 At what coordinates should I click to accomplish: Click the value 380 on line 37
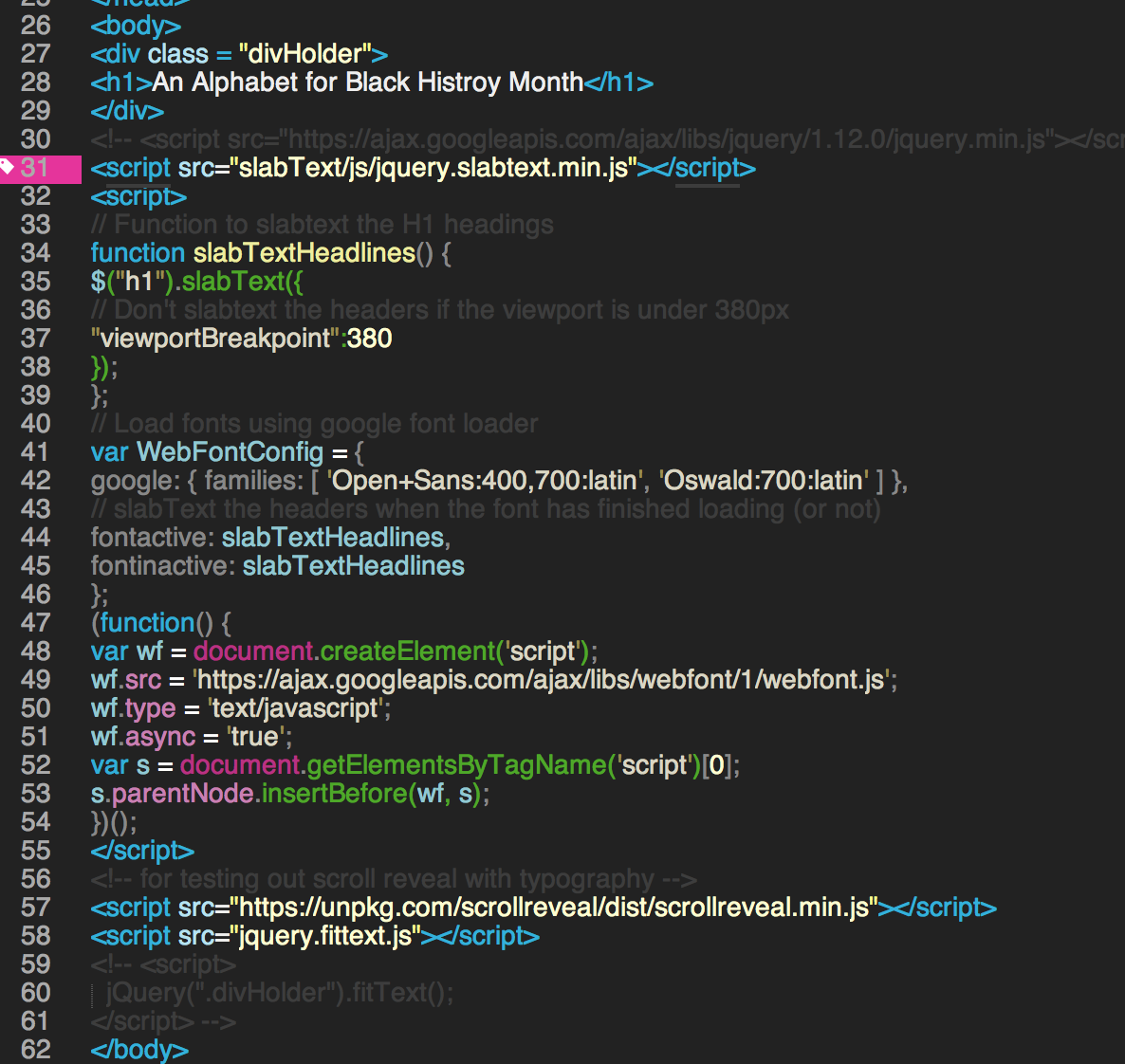tap(370, 339)
